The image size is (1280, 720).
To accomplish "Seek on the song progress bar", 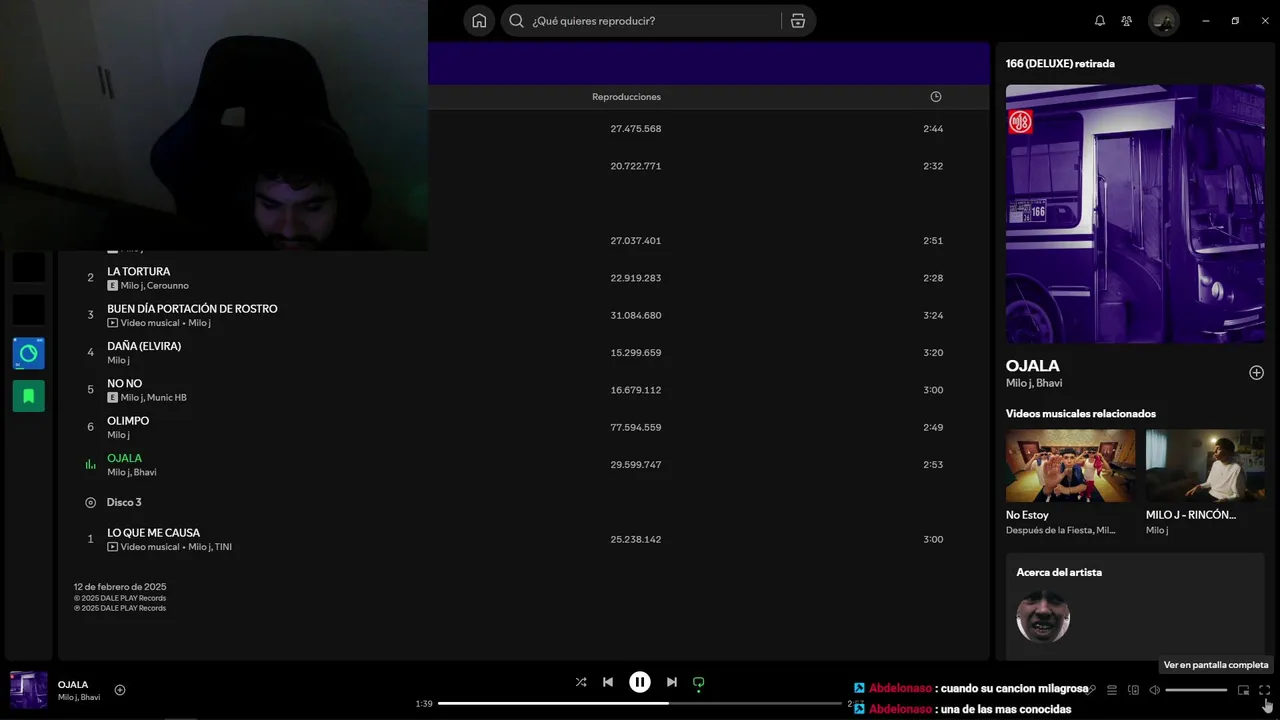I will [x=640, y=703].
